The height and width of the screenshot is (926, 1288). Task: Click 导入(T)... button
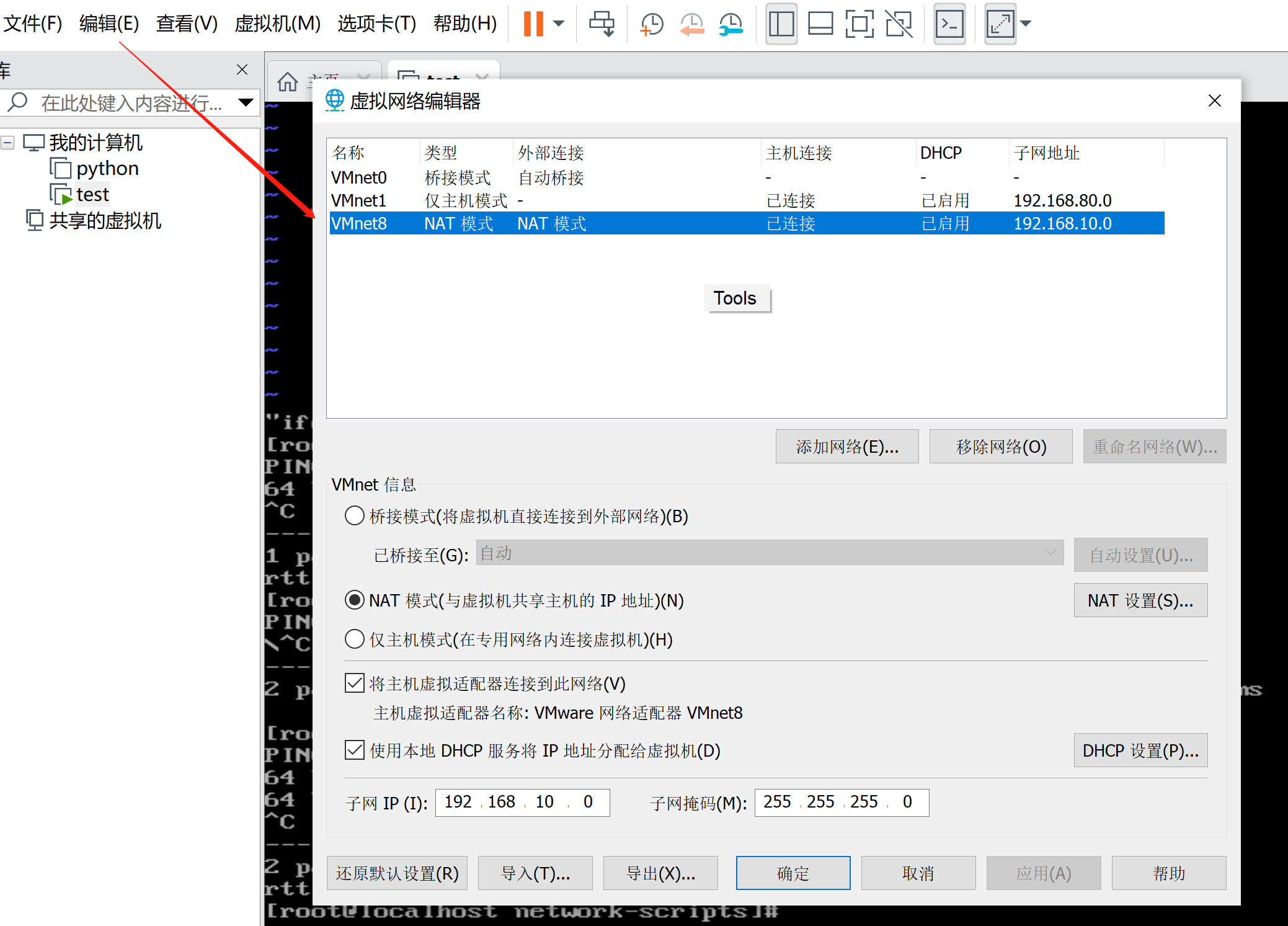[535, 873]
